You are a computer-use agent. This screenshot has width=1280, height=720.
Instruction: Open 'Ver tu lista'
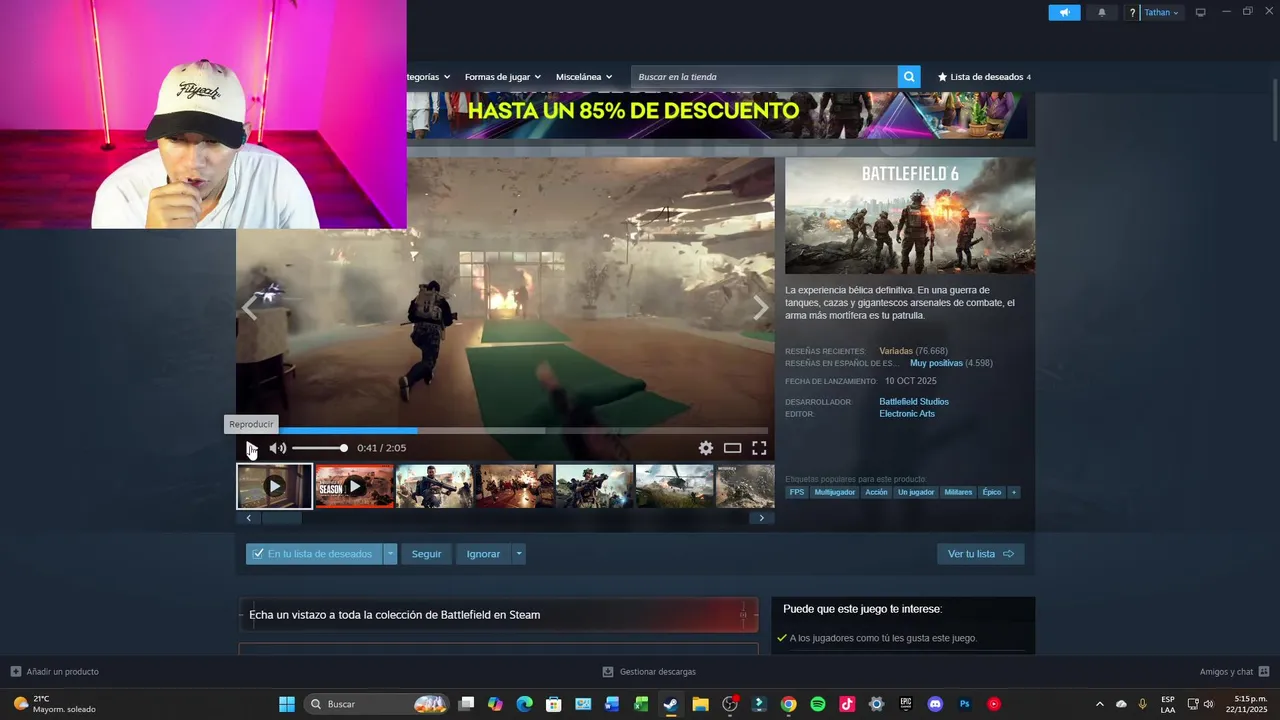980,554
